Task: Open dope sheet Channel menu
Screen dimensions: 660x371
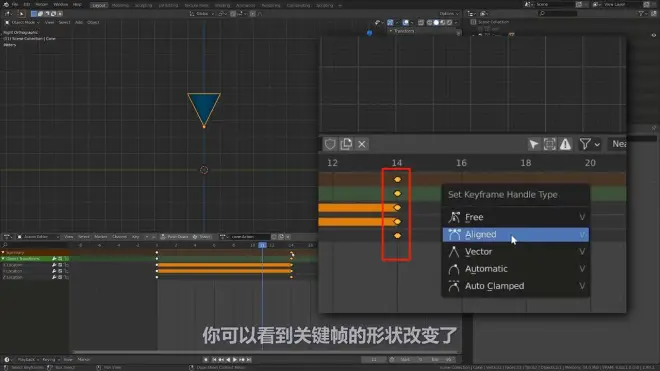Action: coord(119,237)
